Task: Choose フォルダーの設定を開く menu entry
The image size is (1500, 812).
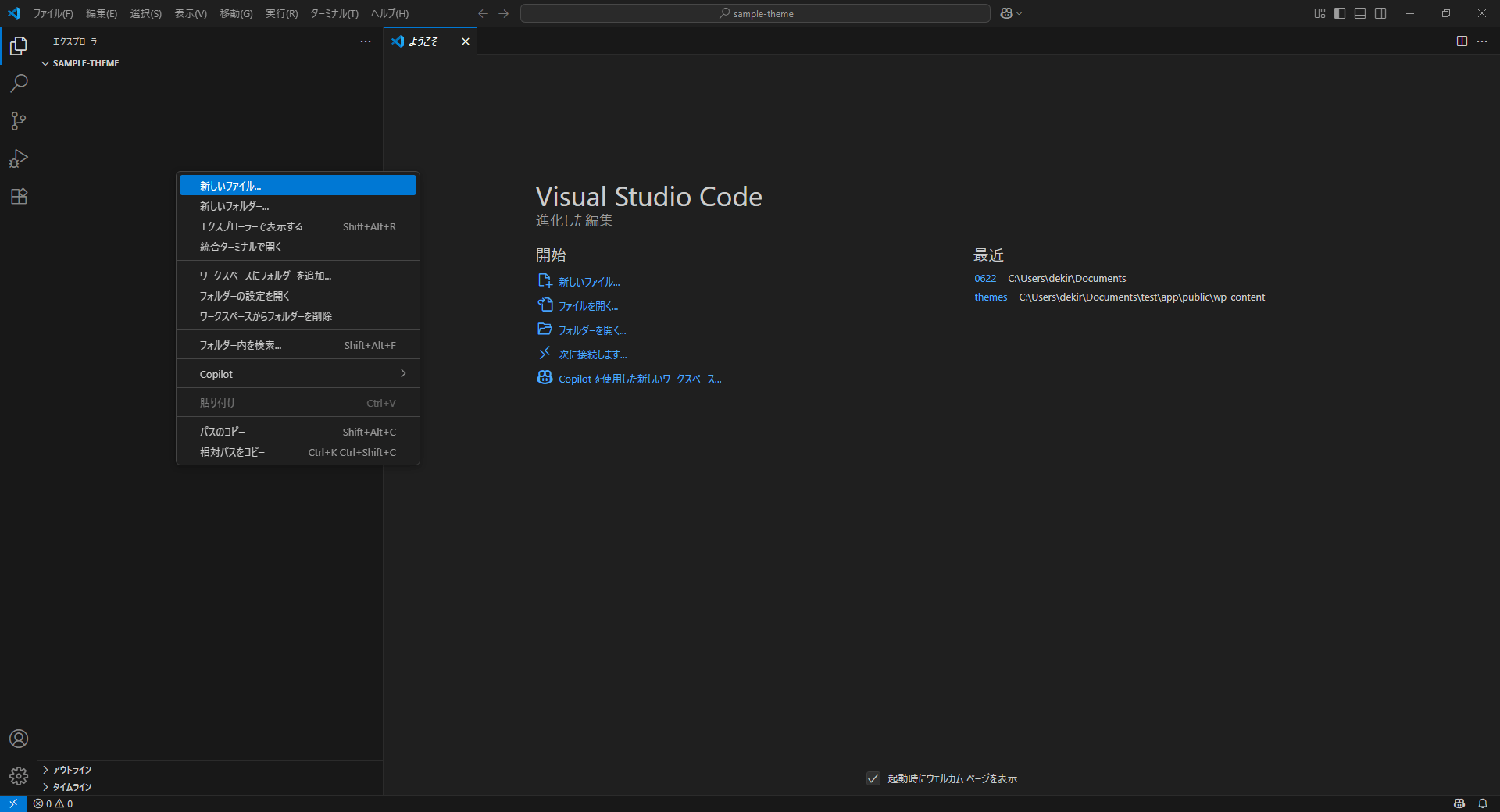Action: point(298,296)
